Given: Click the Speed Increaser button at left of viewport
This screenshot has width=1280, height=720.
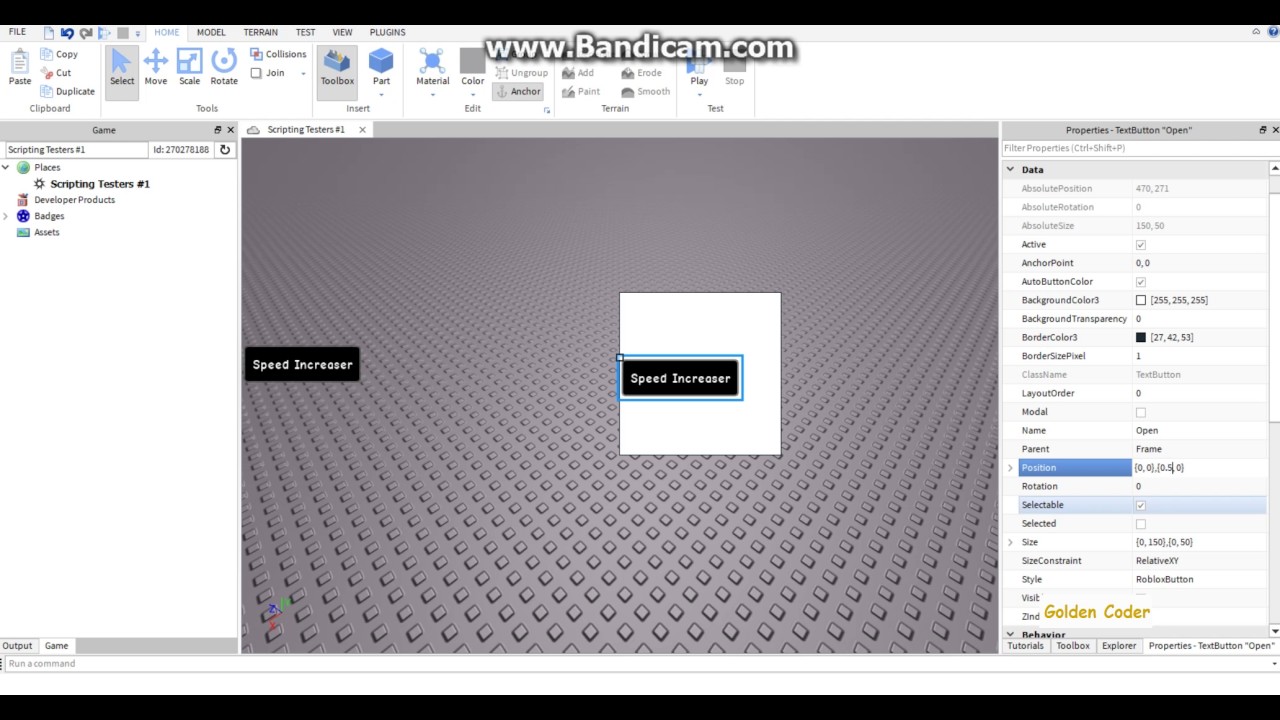Looking at the screenshot, I should pos(302,364).
